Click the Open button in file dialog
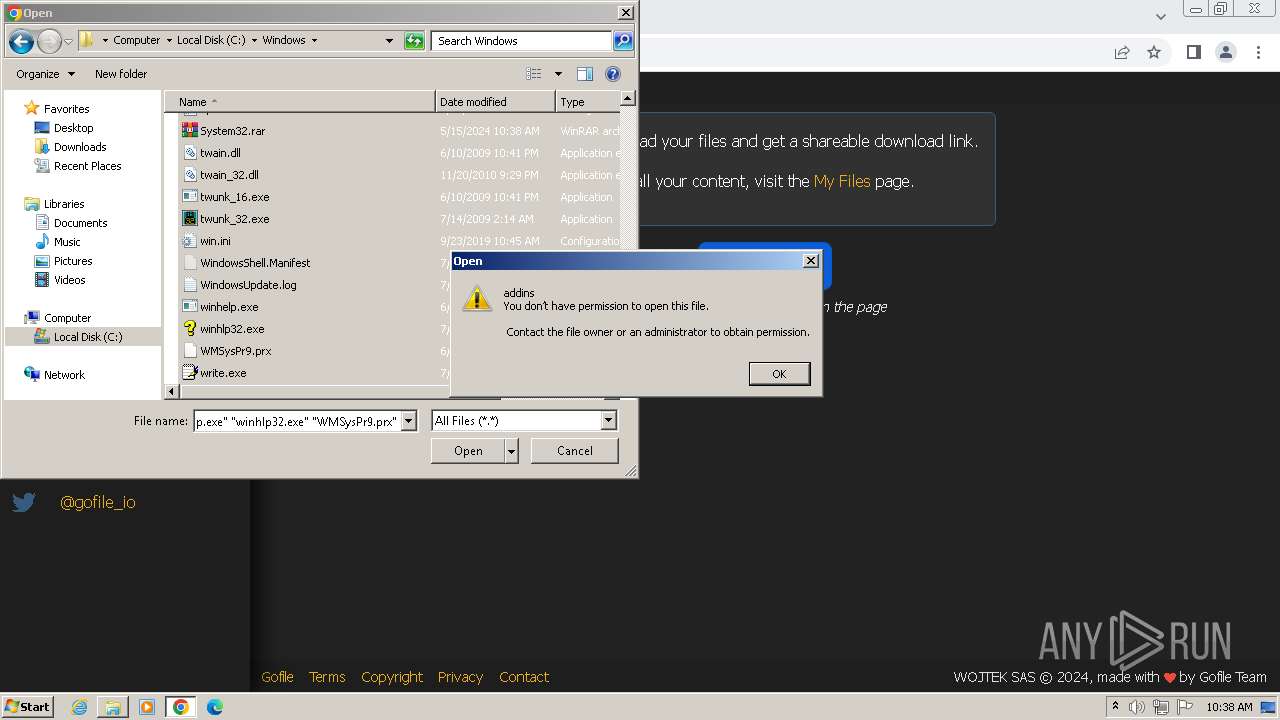Screen dimensions: 1280x720 [x=468, y=451]
